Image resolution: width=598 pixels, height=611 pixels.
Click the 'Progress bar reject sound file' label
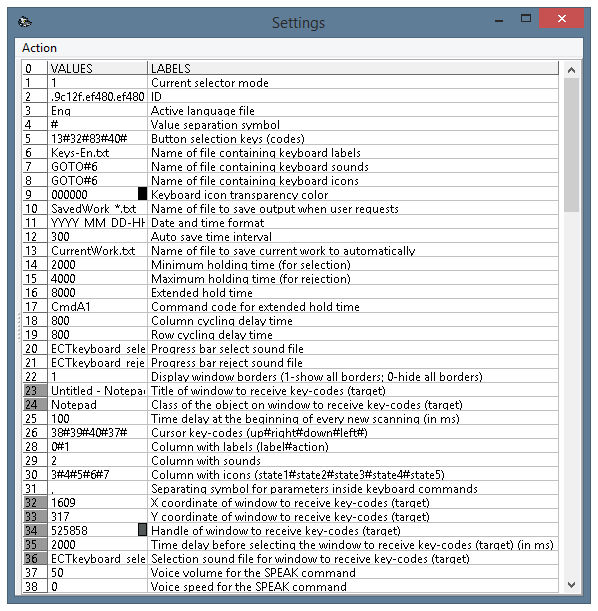click(x=227, y=362)
